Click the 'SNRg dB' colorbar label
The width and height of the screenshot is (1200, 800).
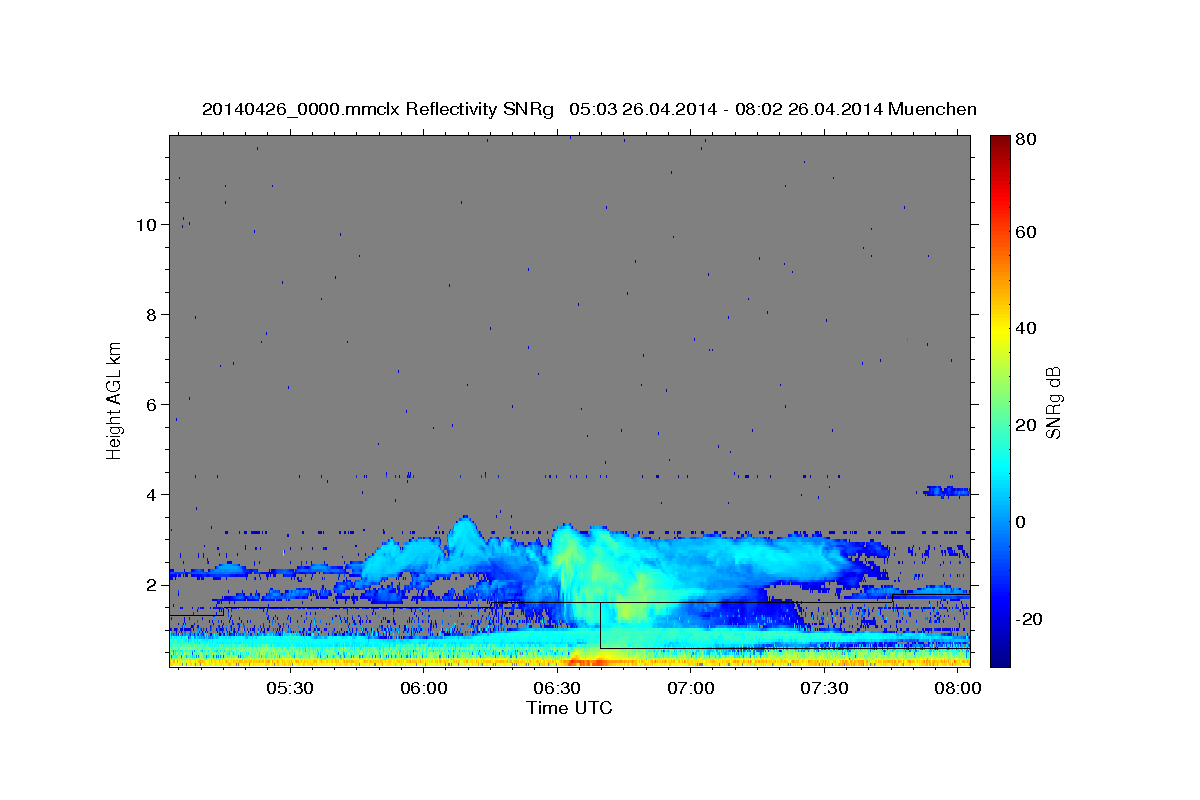pyautogui.click(x=1053, y=402)
